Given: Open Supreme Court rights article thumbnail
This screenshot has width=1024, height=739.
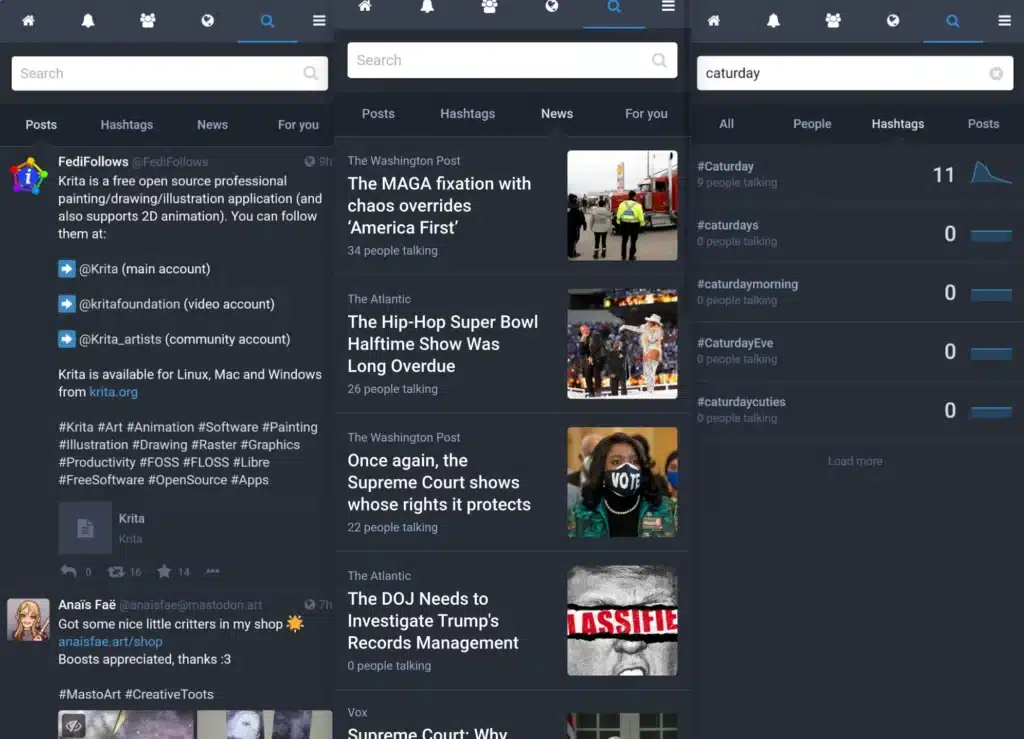Looking at the screenshot, I should tap(622, 482).
